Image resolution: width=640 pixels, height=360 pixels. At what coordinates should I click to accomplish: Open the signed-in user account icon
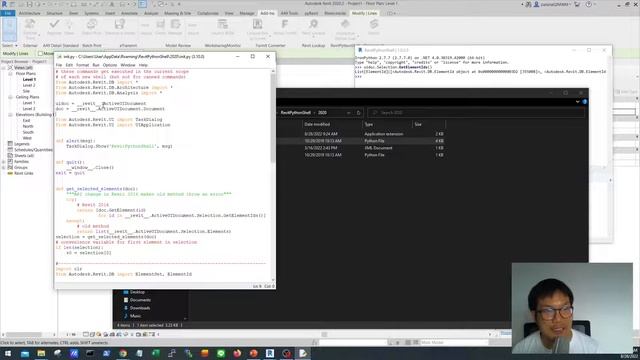click(x=537, y=4)
